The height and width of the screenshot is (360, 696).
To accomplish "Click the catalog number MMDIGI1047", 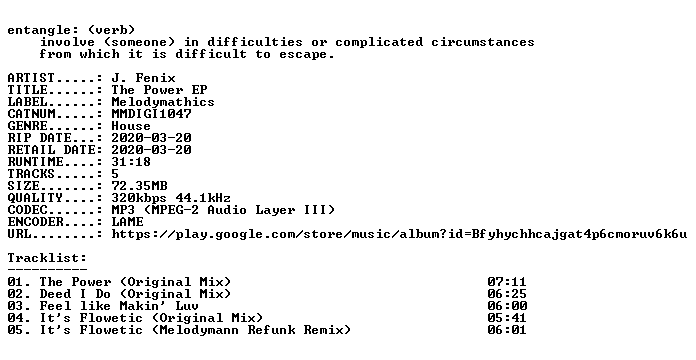I will point(151,114).
